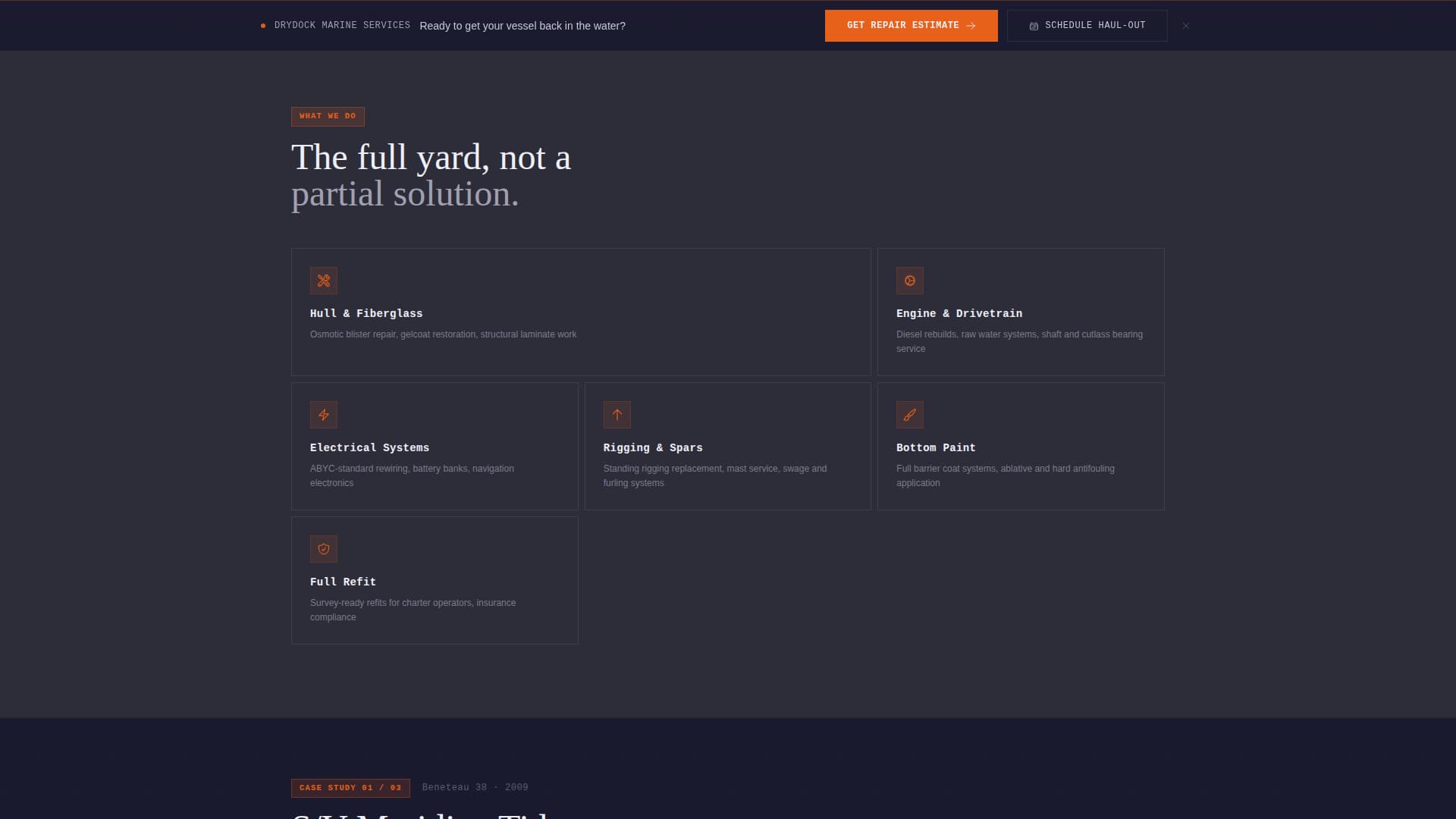The image size is (1456, 819).
Task: Click the calendar icon next to Schedule Haul-Out
Action: tap(1034, 25)
